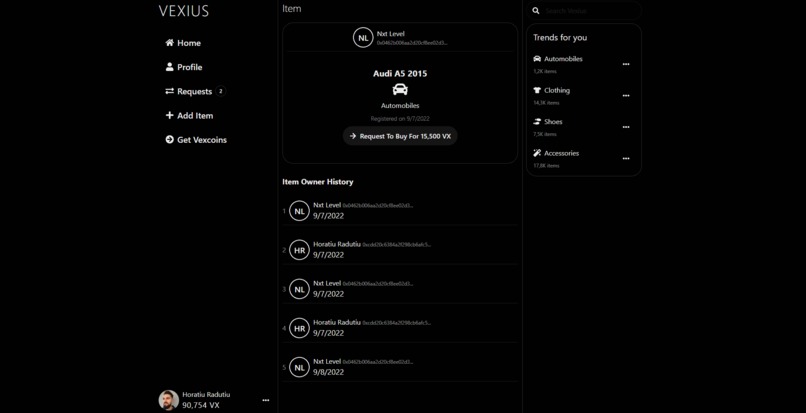The image size is (806, 413).
Task: Click the 90,754 VX balance text
Action: pyautogui.click(x=201, y=405)
